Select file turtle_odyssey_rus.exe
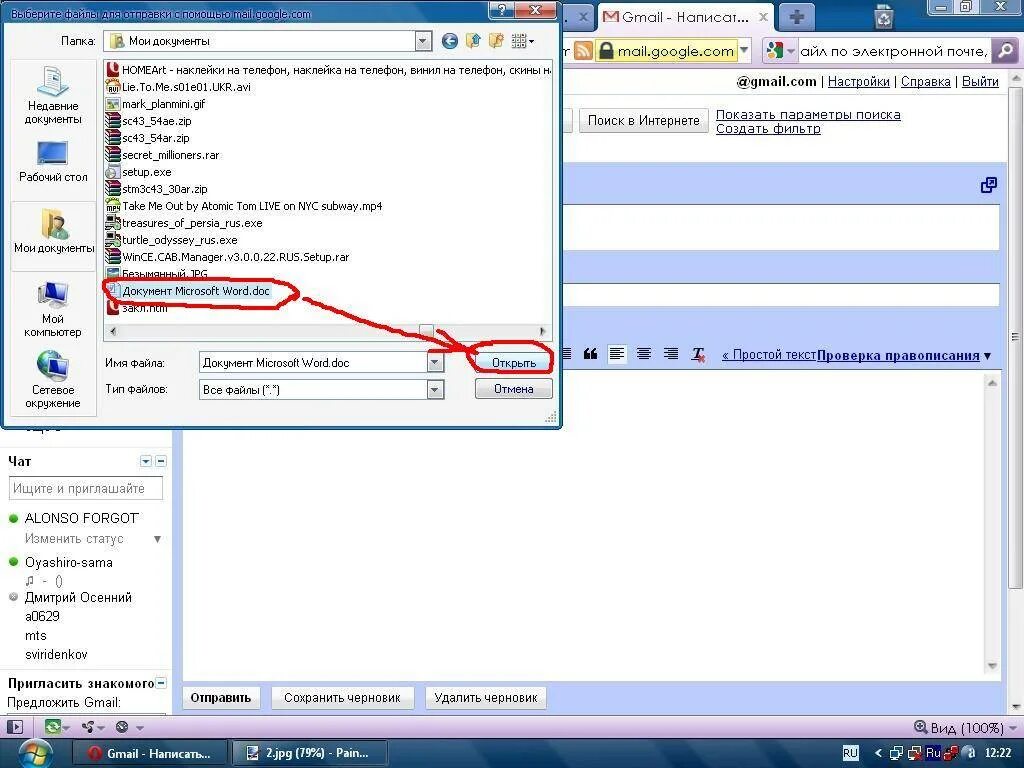This screenshot has width=1024, height=768. pyautogui.click(x=172, y=240)
